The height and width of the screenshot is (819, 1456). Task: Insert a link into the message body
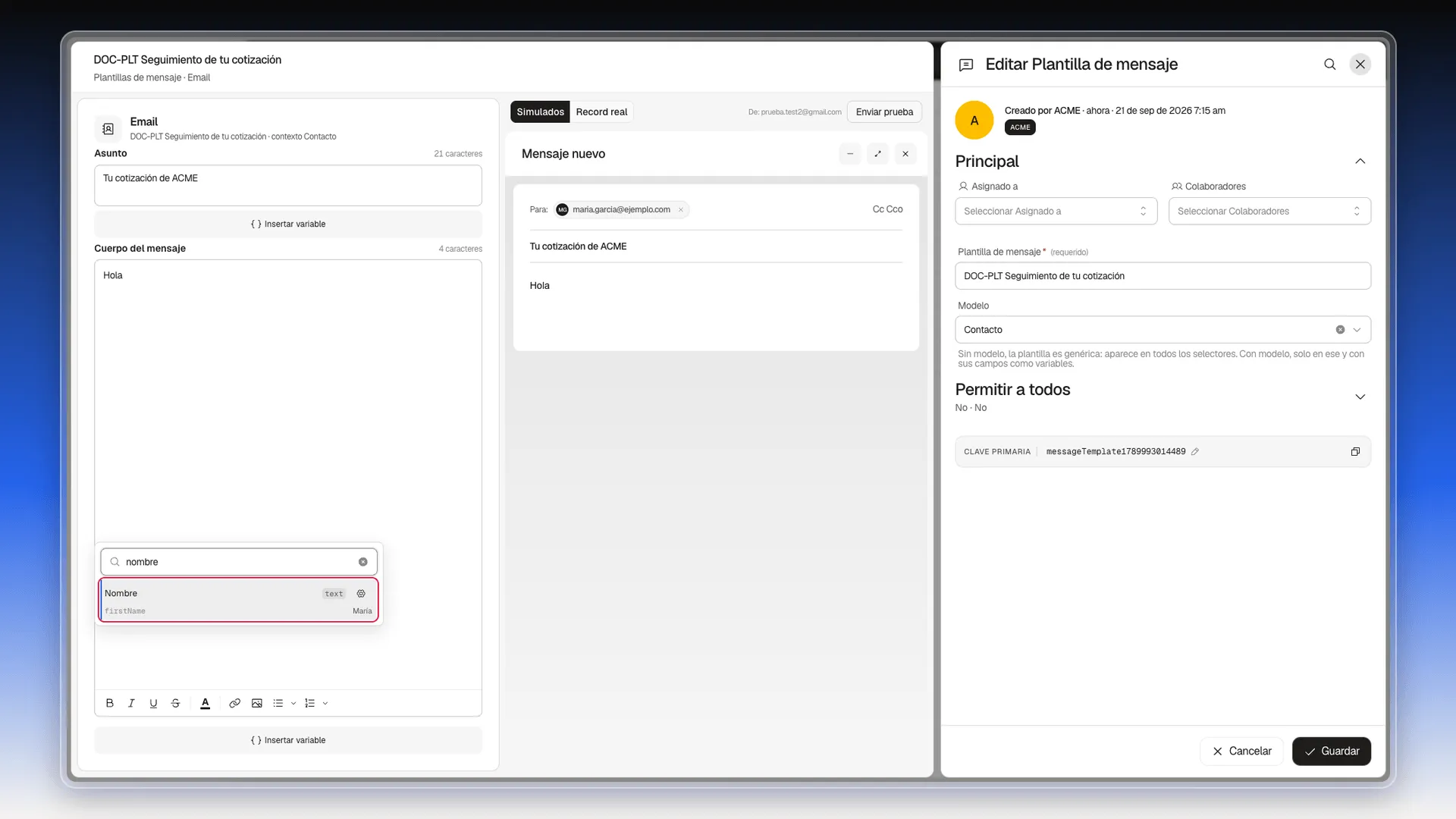coord(235,704)
